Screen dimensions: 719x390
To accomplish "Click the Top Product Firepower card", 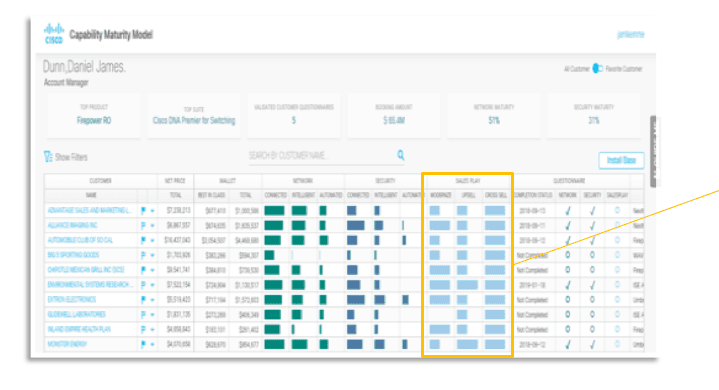I will point(94,115).
